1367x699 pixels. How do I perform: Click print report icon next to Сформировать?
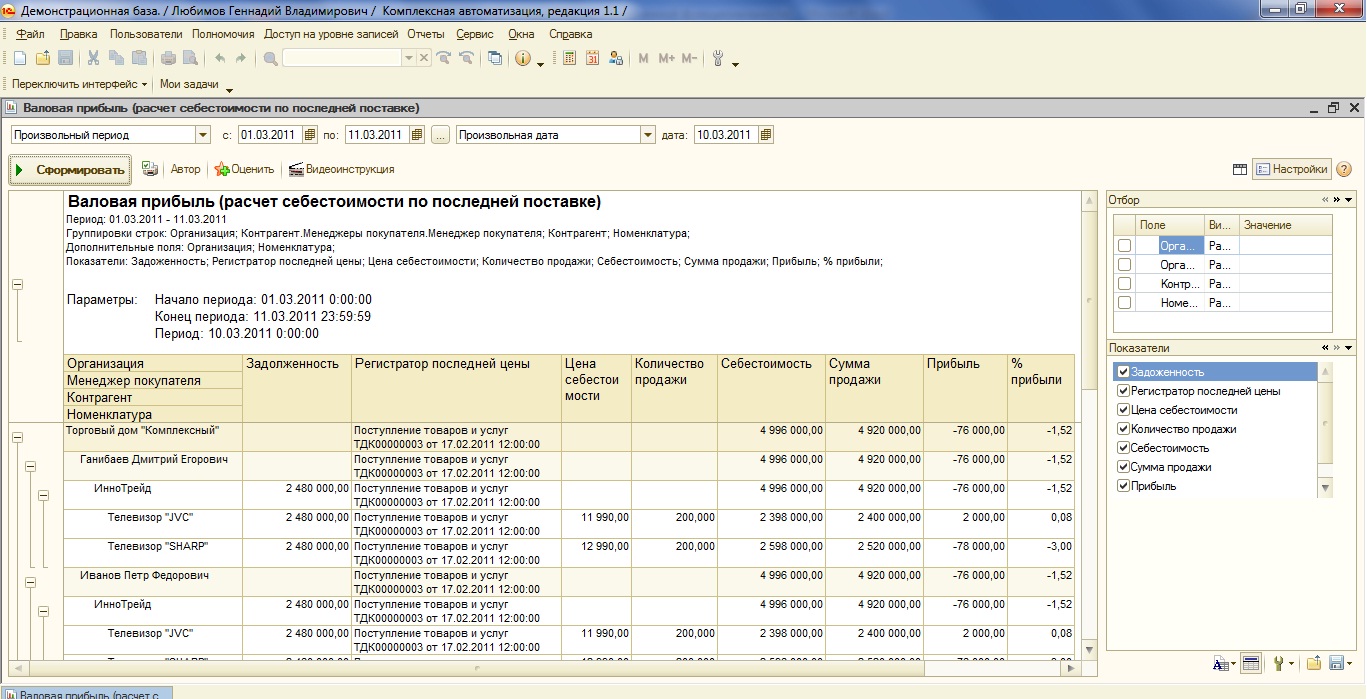[150, 169]
